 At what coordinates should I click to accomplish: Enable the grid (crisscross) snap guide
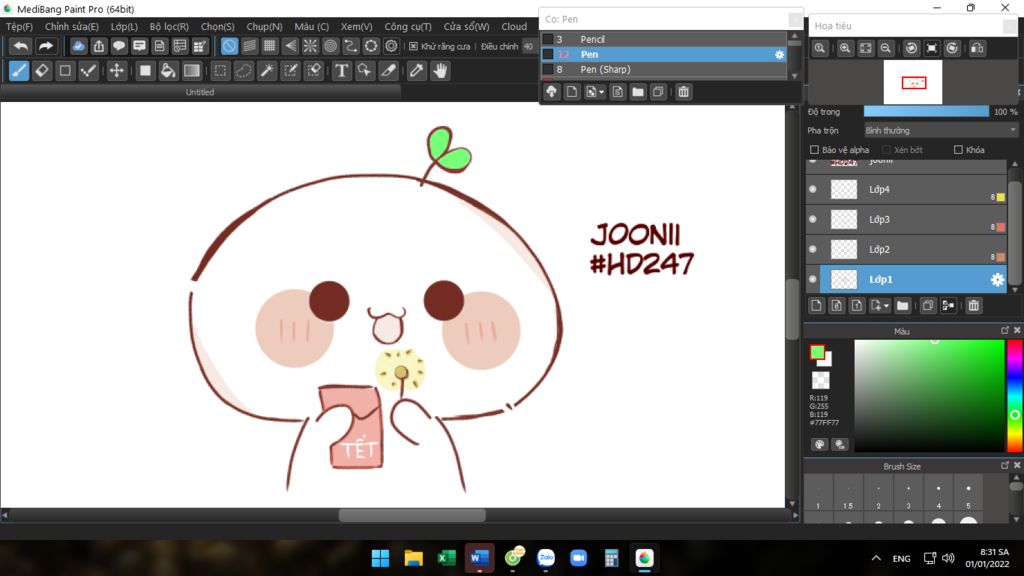coord(270,46)
